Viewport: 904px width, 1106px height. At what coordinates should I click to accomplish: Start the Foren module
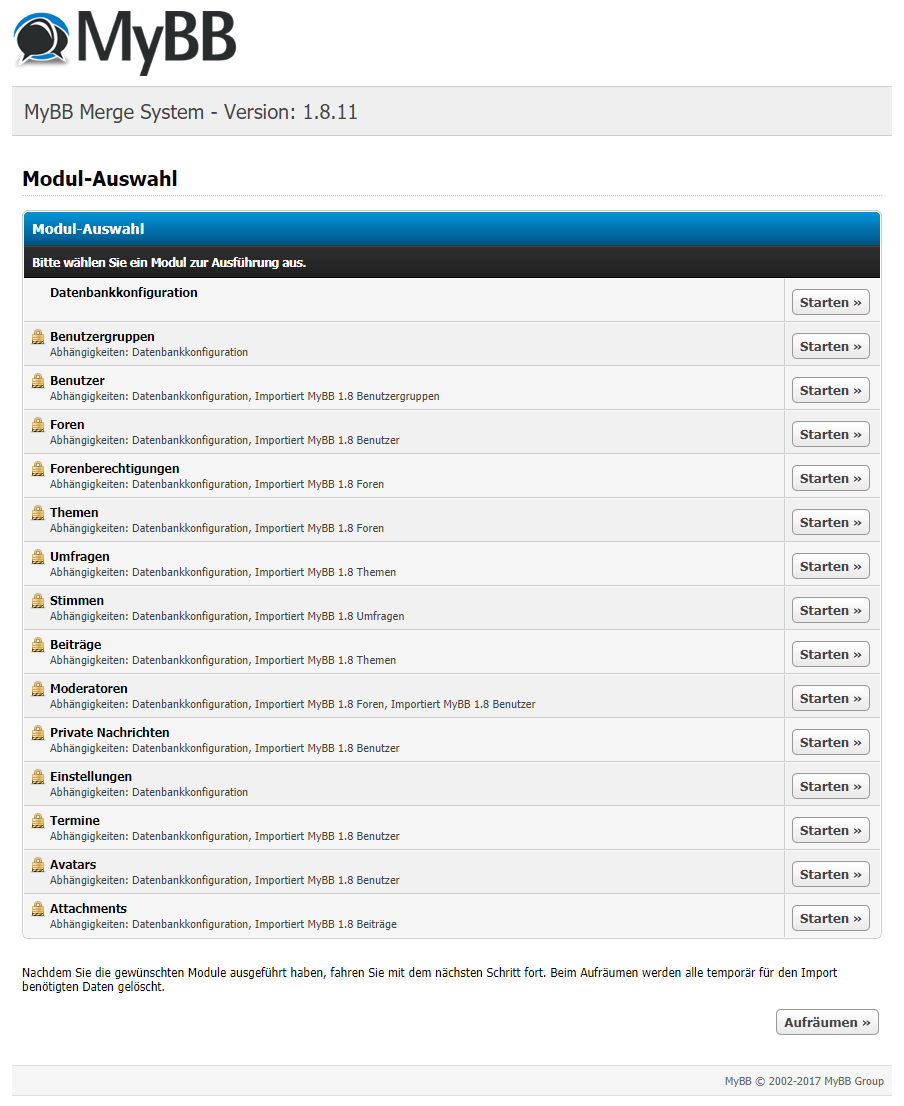[831, 434]
